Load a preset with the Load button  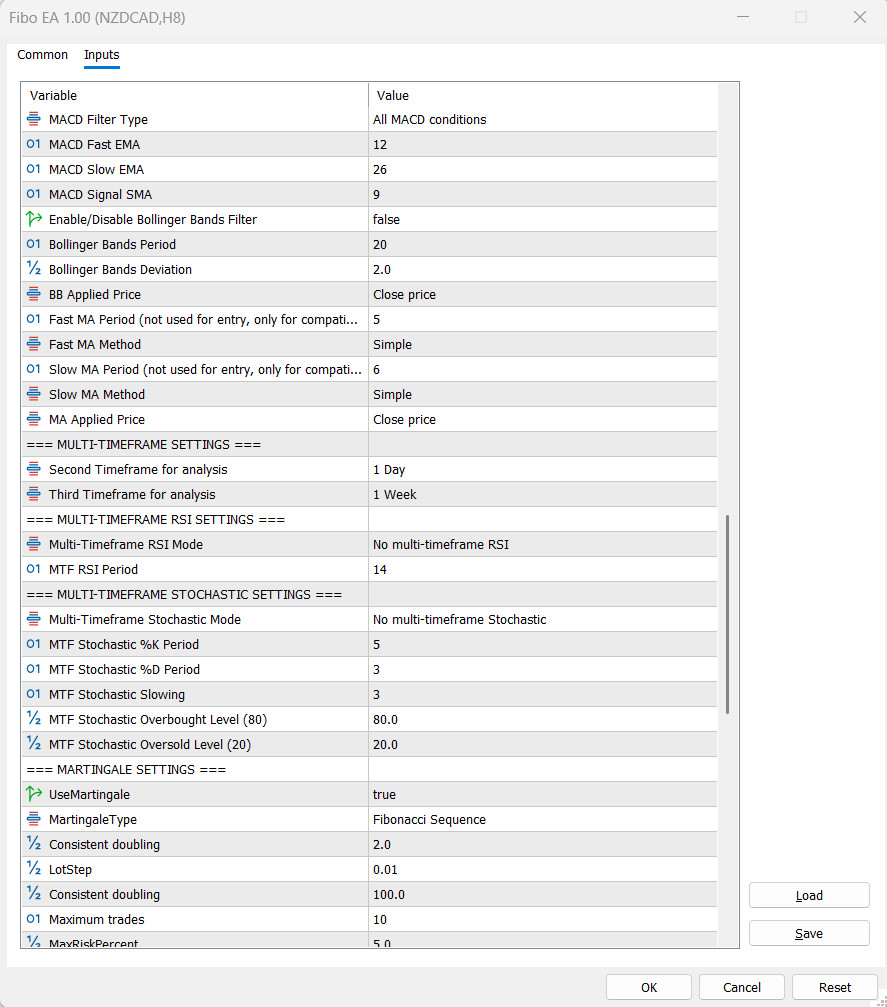809,895
